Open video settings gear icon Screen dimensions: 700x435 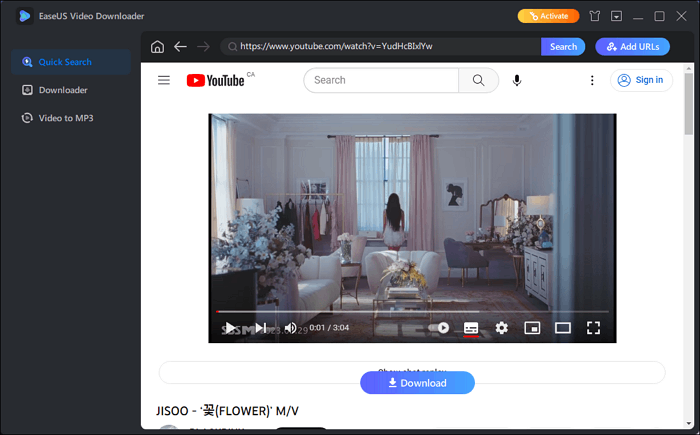(x=502, y=328)
